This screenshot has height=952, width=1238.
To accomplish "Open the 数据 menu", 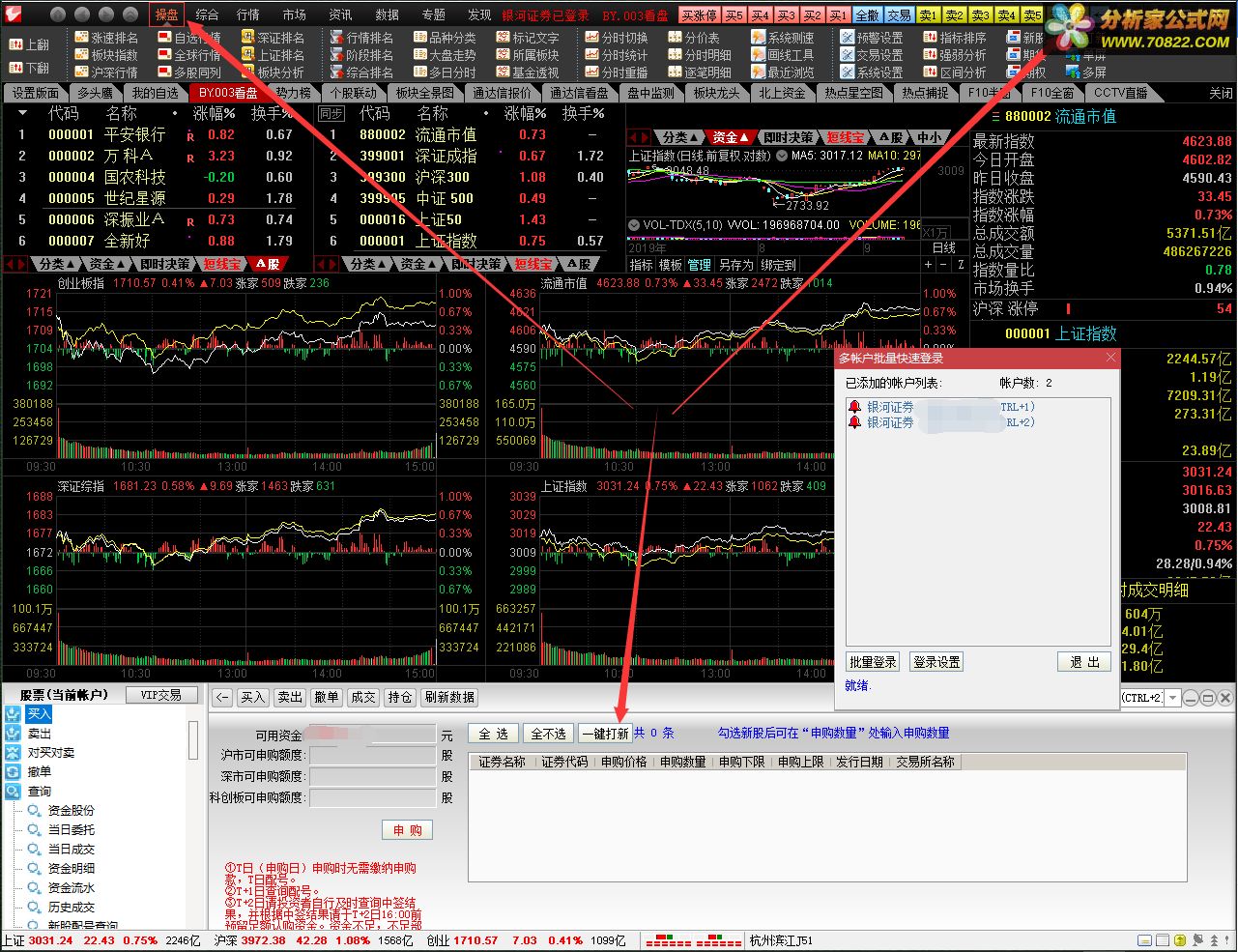I will [387, 14].
